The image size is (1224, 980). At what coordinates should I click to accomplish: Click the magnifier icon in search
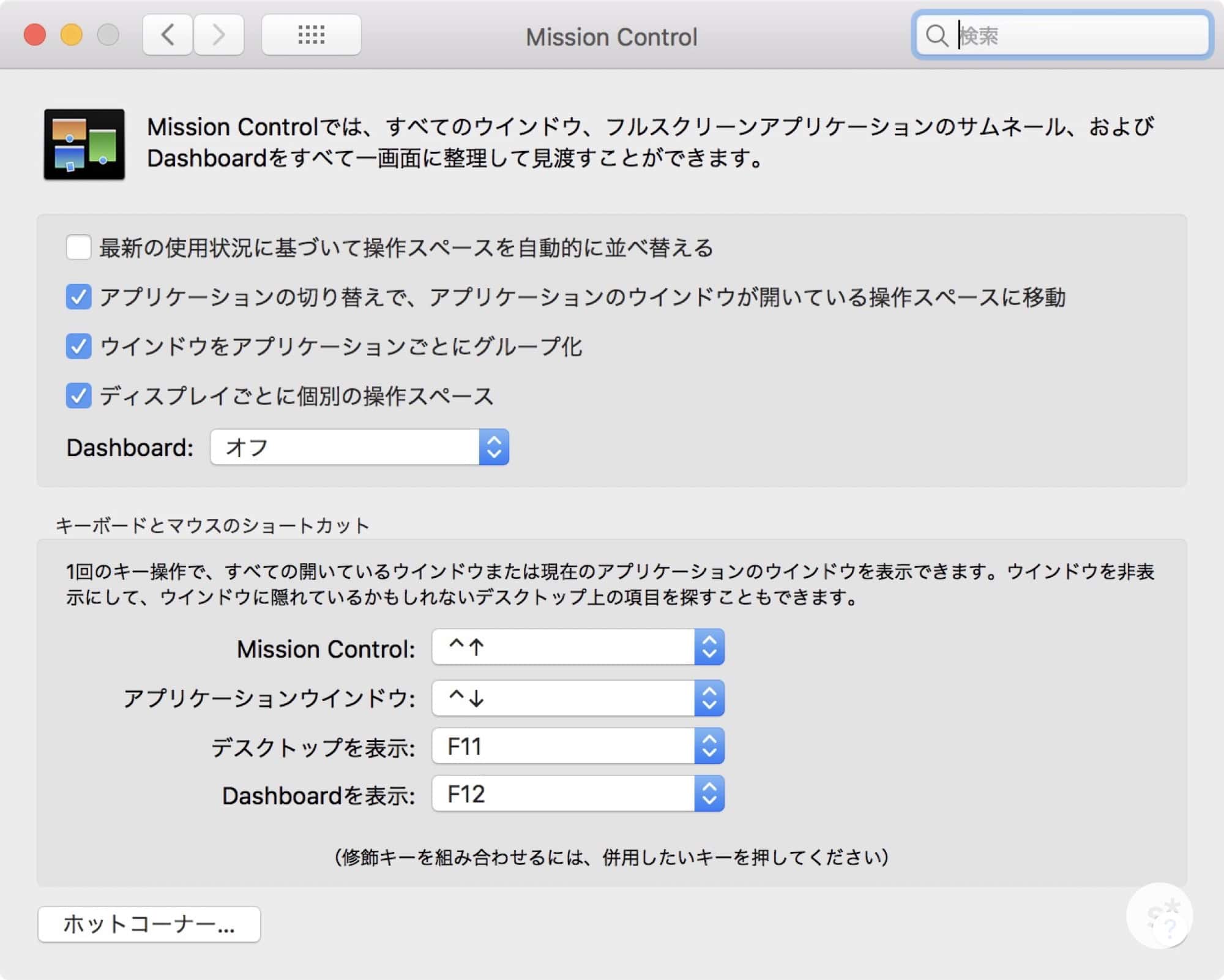coord(936,36)
